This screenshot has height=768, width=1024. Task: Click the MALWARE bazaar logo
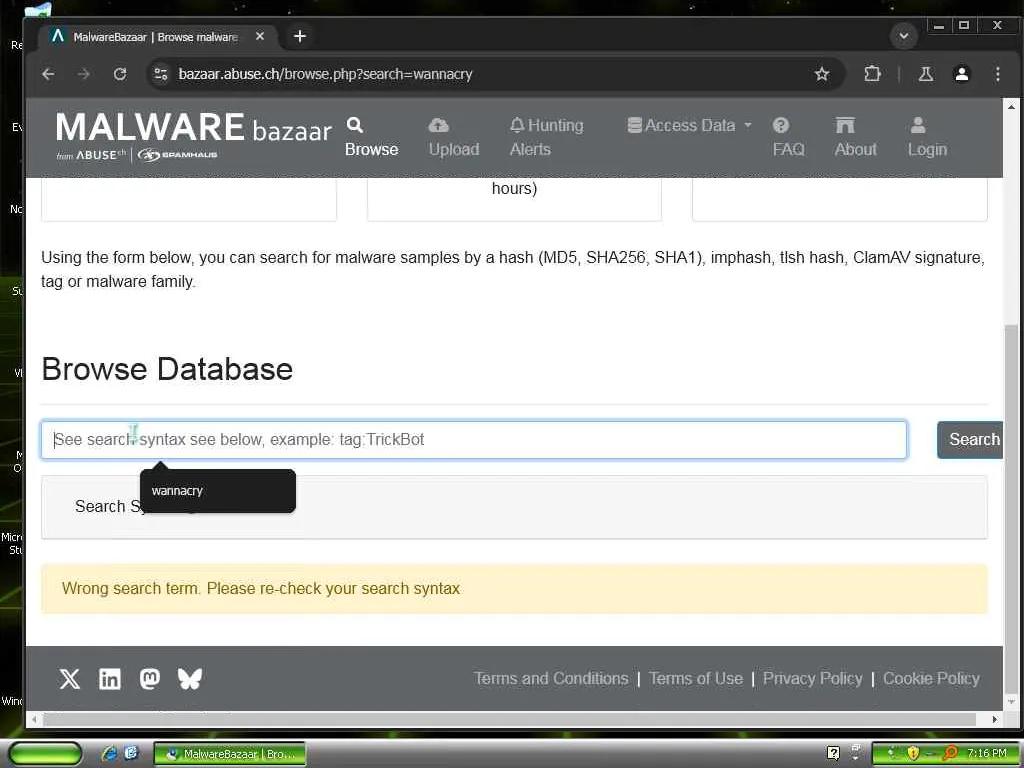193,136
